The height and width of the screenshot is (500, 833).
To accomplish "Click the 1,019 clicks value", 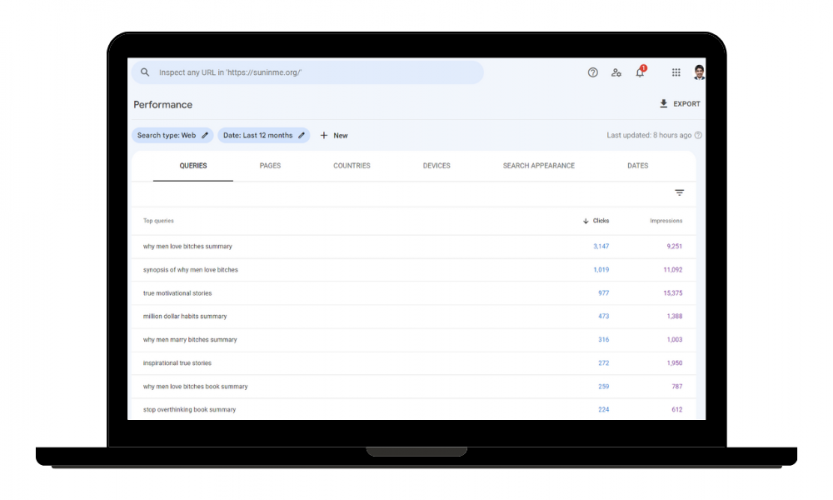I will 601,270.
